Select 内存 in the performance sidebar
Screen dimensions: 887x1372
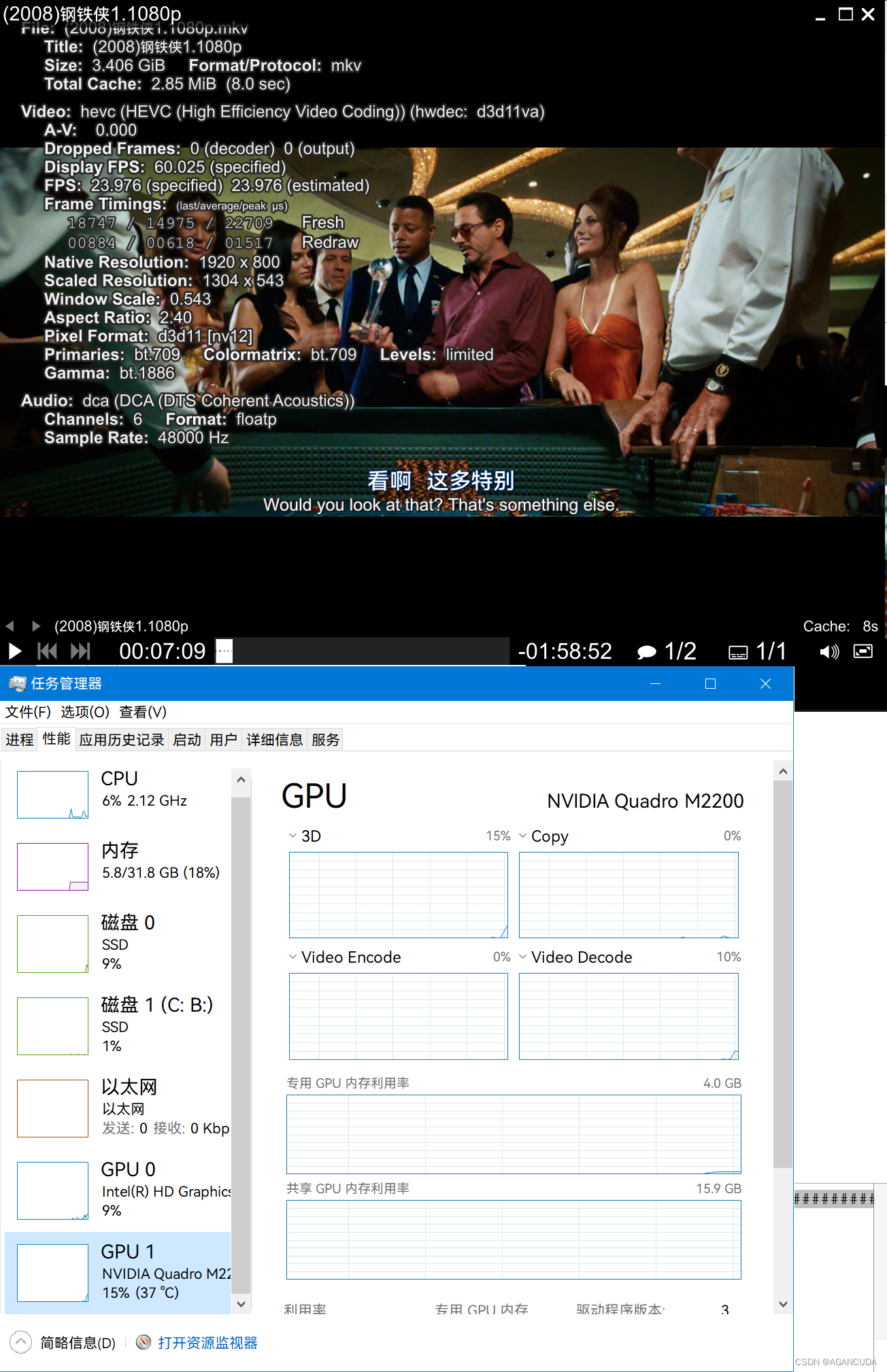tap(118, 866)
